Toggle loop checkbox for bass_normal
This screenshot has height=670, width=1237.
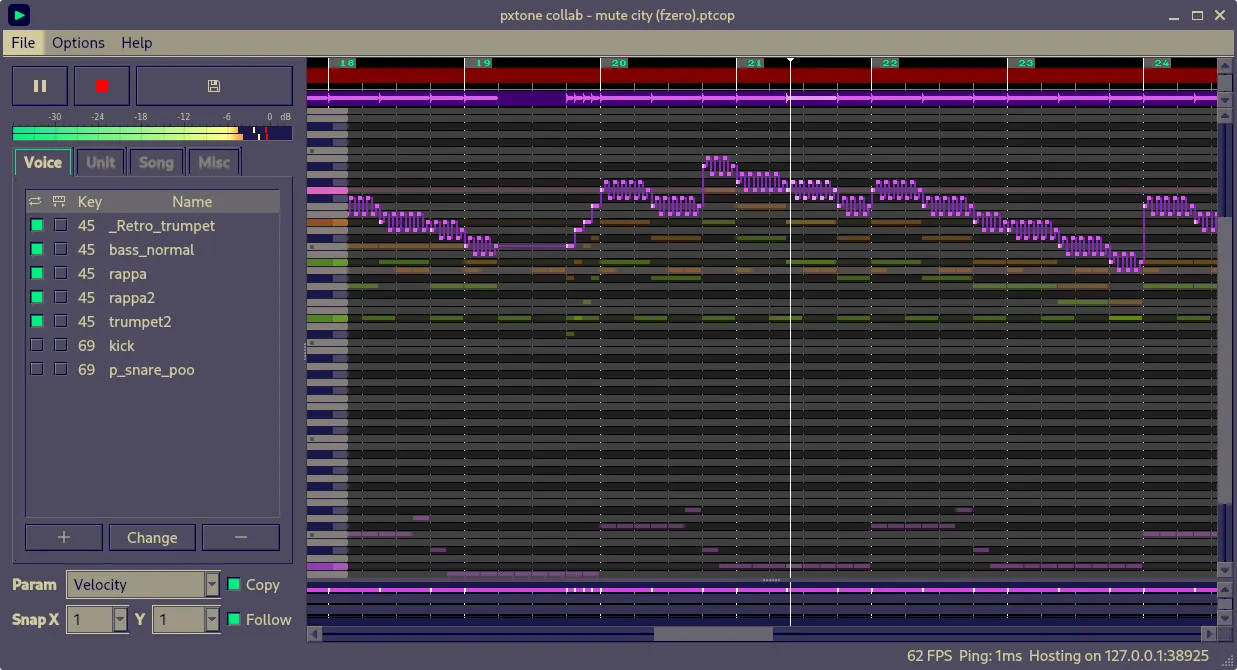tap(37, 249)
